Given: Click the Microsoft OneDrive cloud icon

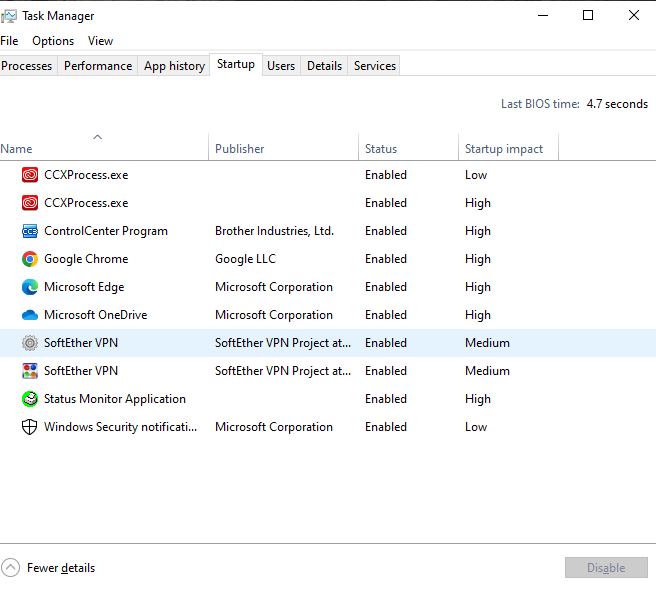Looking at the screenshot, I should pyautogui.click(x=30, y=315).
